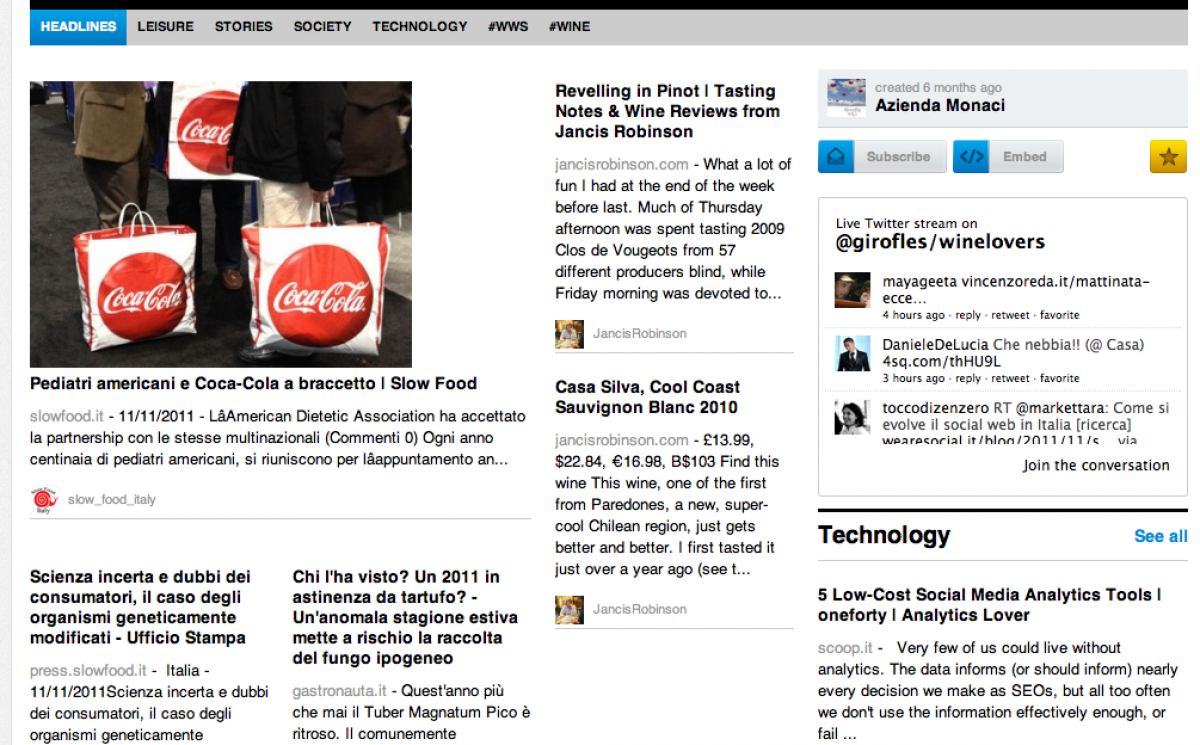Click mayageeta's tweet avatar
The height and width of the screenshot is (745, 1200).
[x=852, y=290]
